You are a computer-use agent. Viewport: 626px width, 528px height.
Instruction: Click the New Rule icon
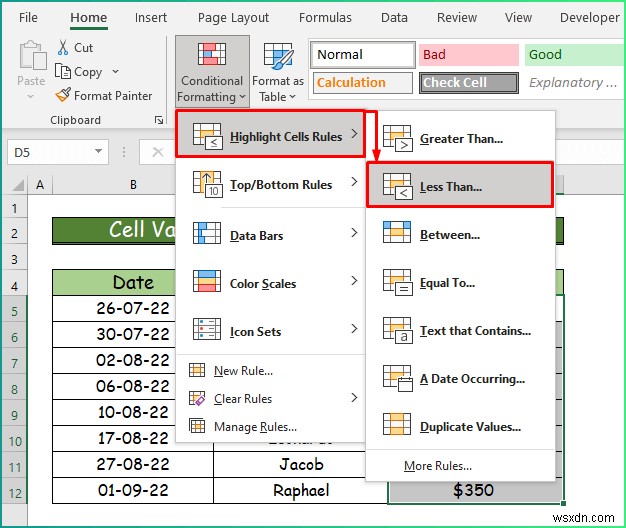pos(197,370)
